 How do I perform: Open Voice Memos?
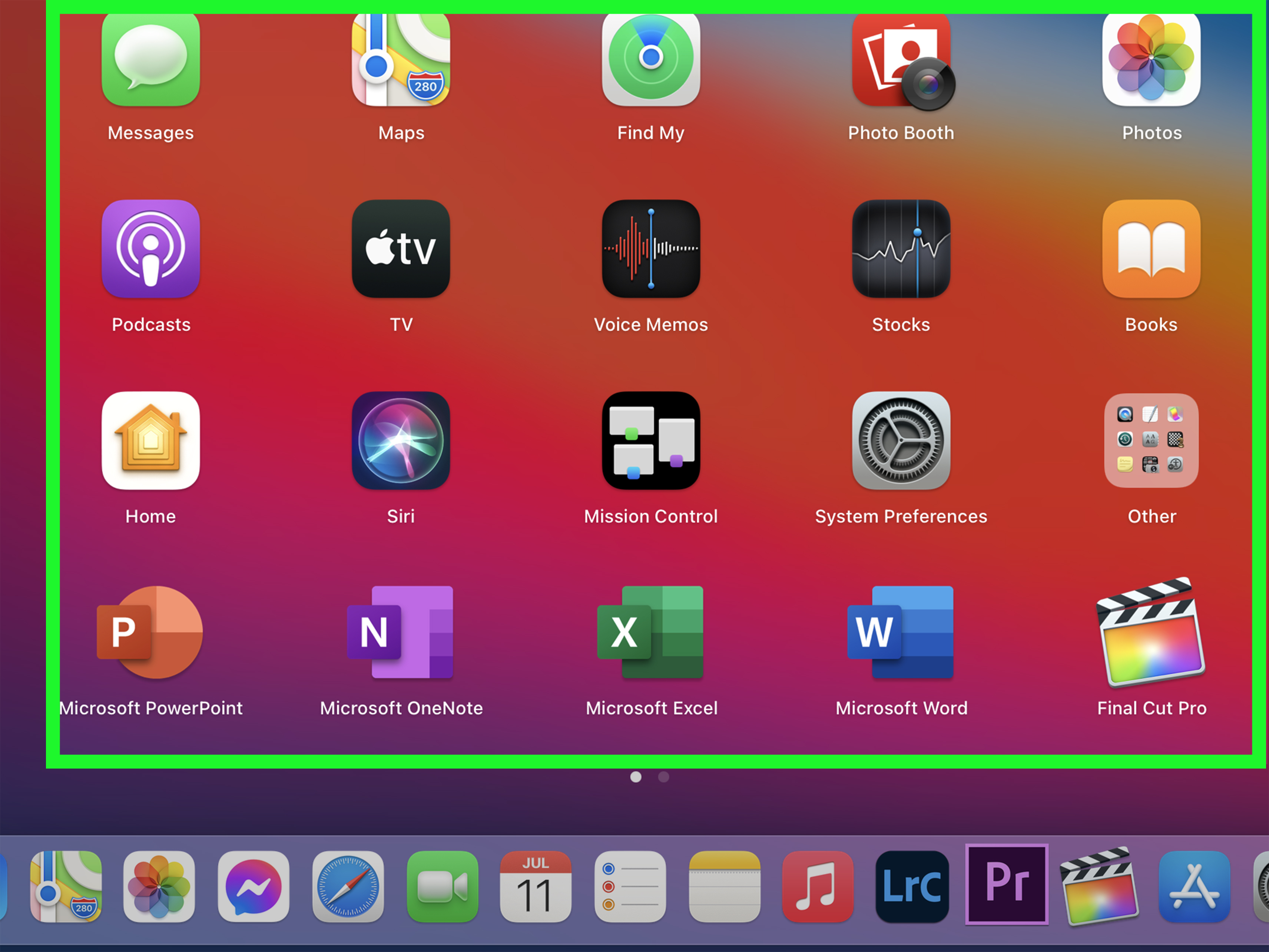651,248
